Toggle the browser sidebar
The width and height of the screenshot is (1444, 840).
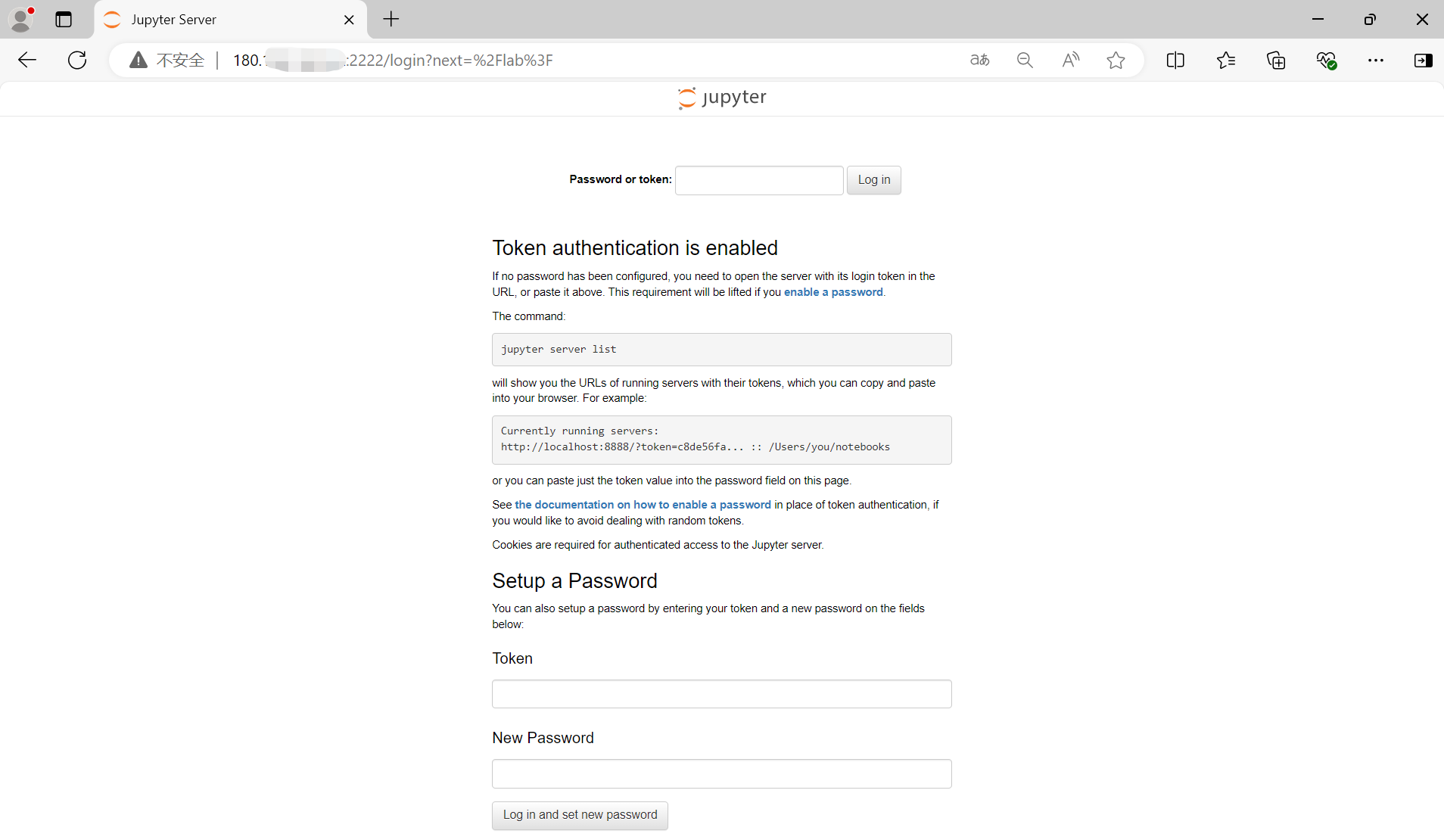[x=1423, y=61]
